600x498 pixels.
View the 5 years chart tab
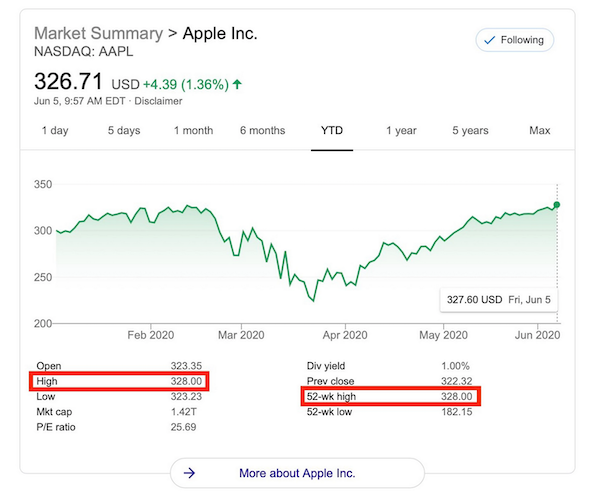point(470,131)
